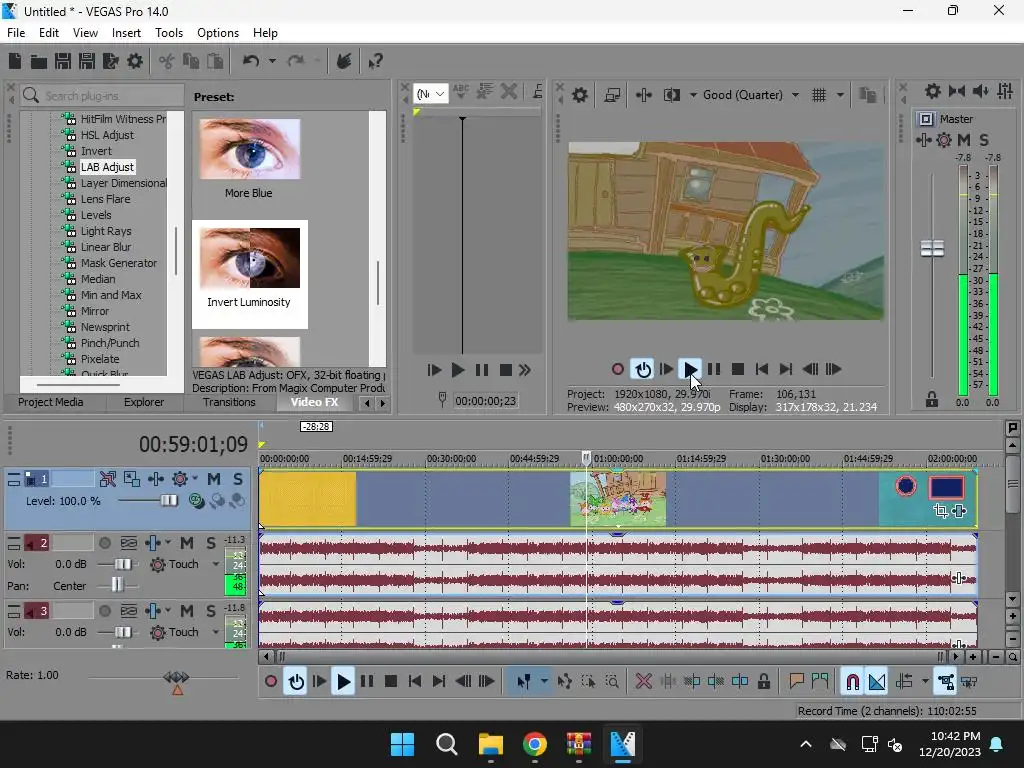This screenshot has width=1024, height=768.
Task: Toggle Loop Playback in the timeline transport
Action: click(x=296, y=682)
